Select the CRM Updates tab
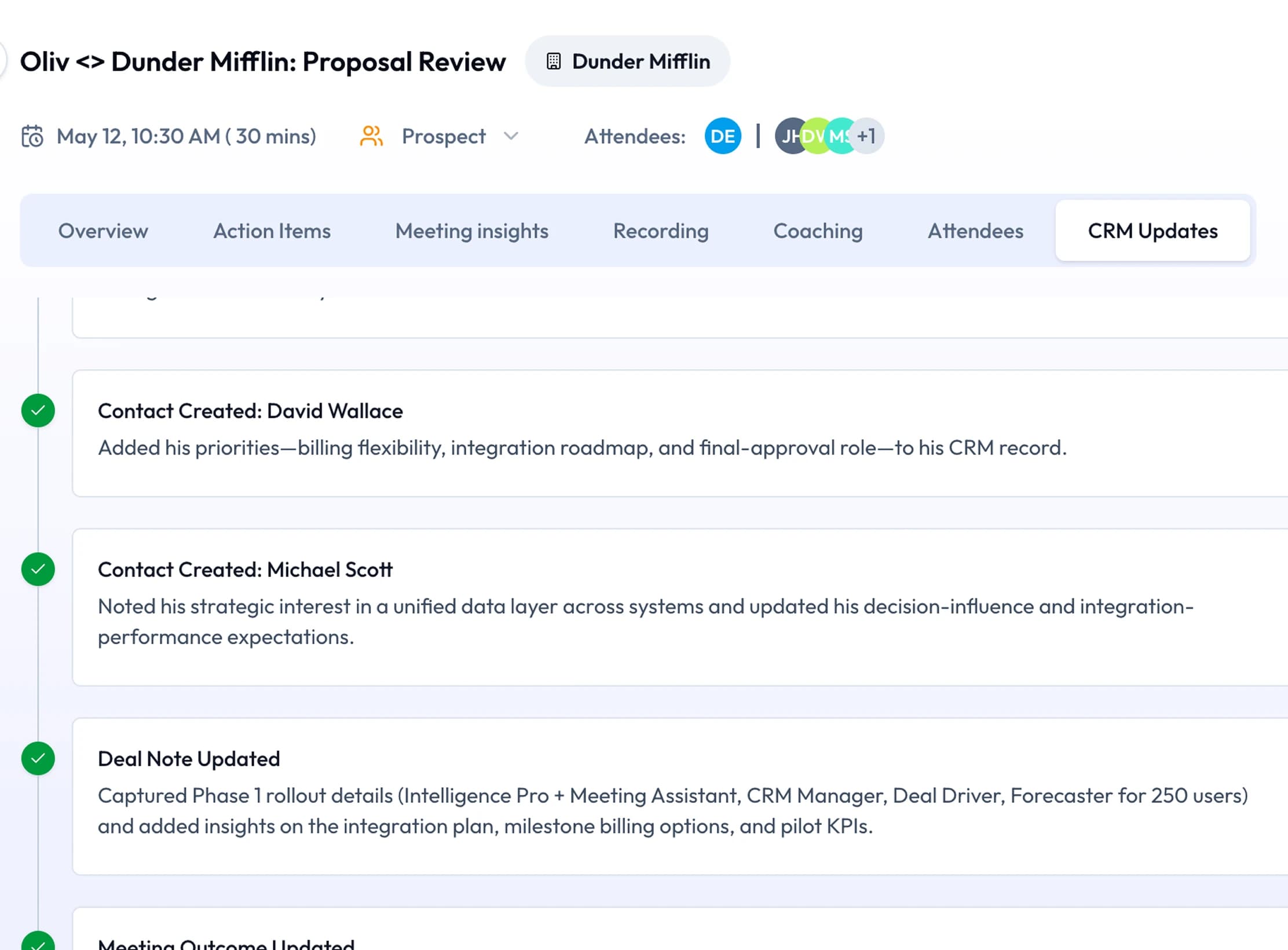 pyautogui.click(x=1153, y=231)
